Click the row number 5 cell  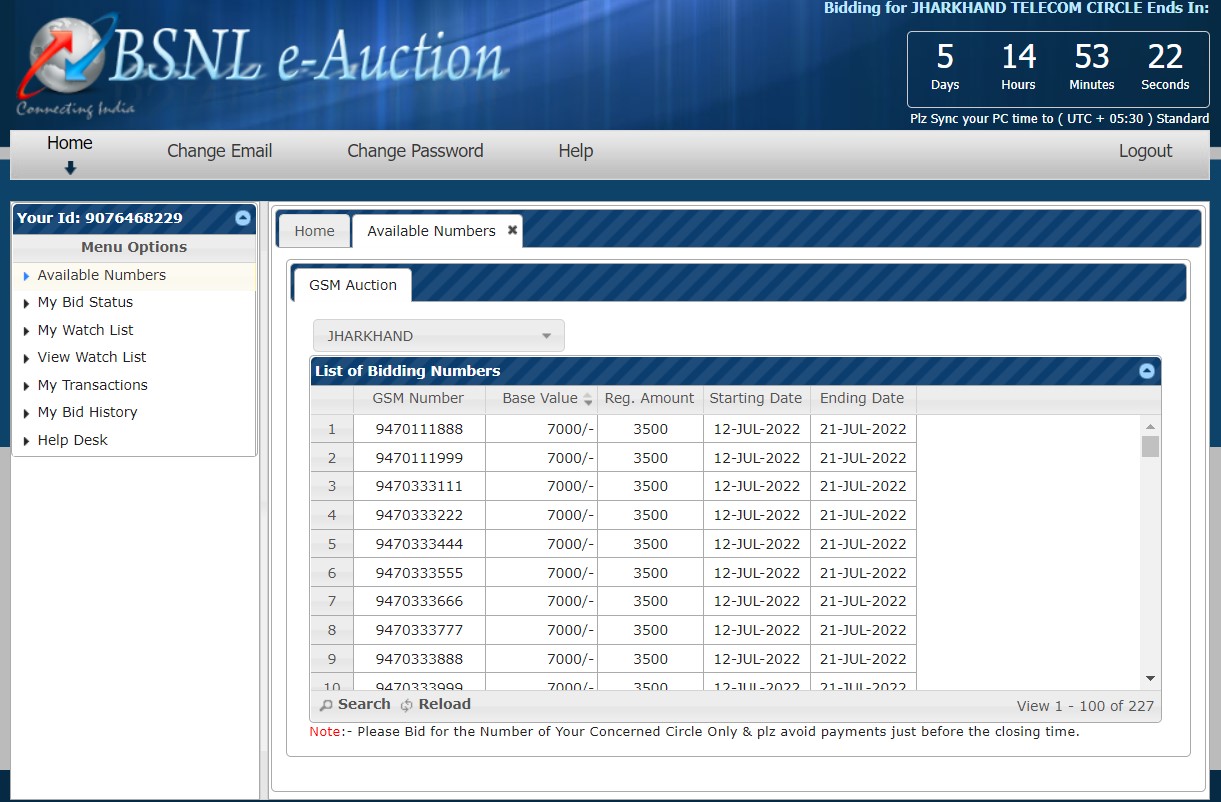click(332, 544)
